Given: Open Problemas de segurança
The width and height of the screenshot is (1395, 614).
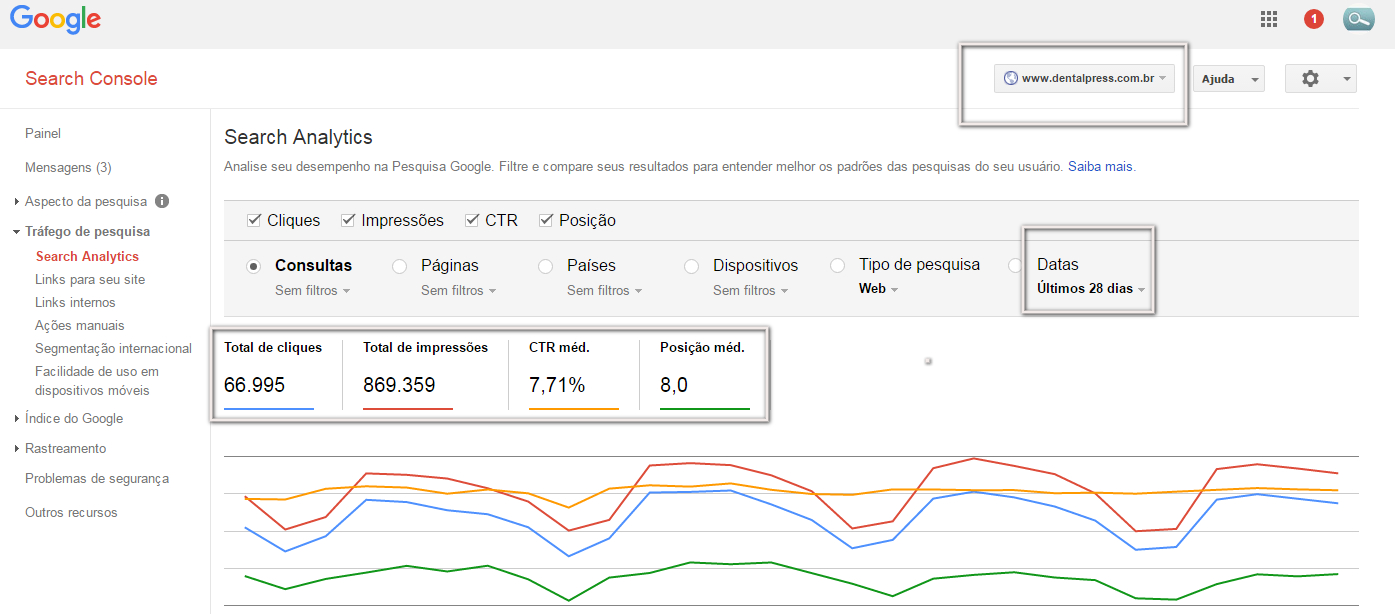Looking at the screenshot, I should tap(97, 479).
